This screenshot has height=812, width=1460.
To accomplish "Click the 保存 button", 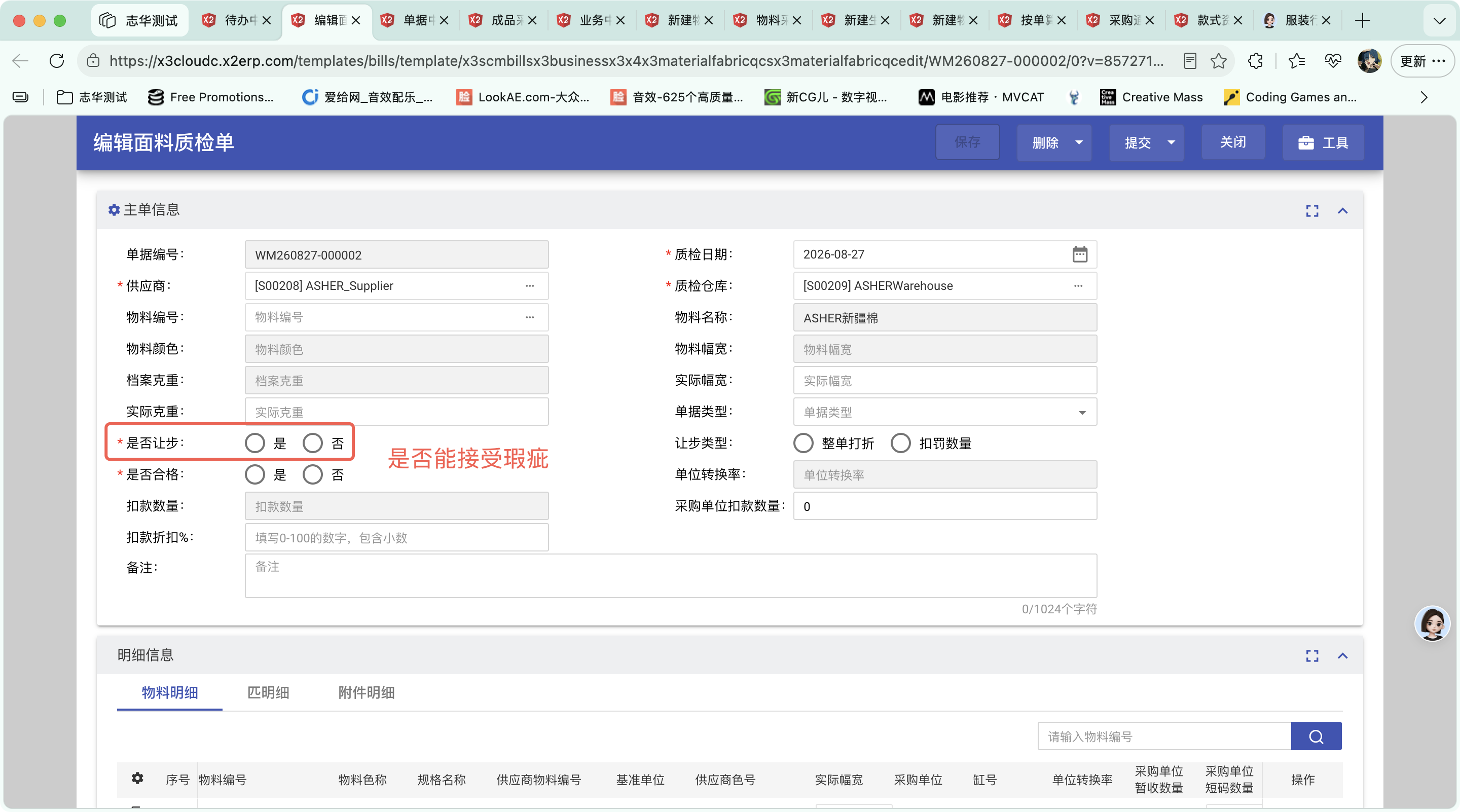I will click(x=967, y=142).
